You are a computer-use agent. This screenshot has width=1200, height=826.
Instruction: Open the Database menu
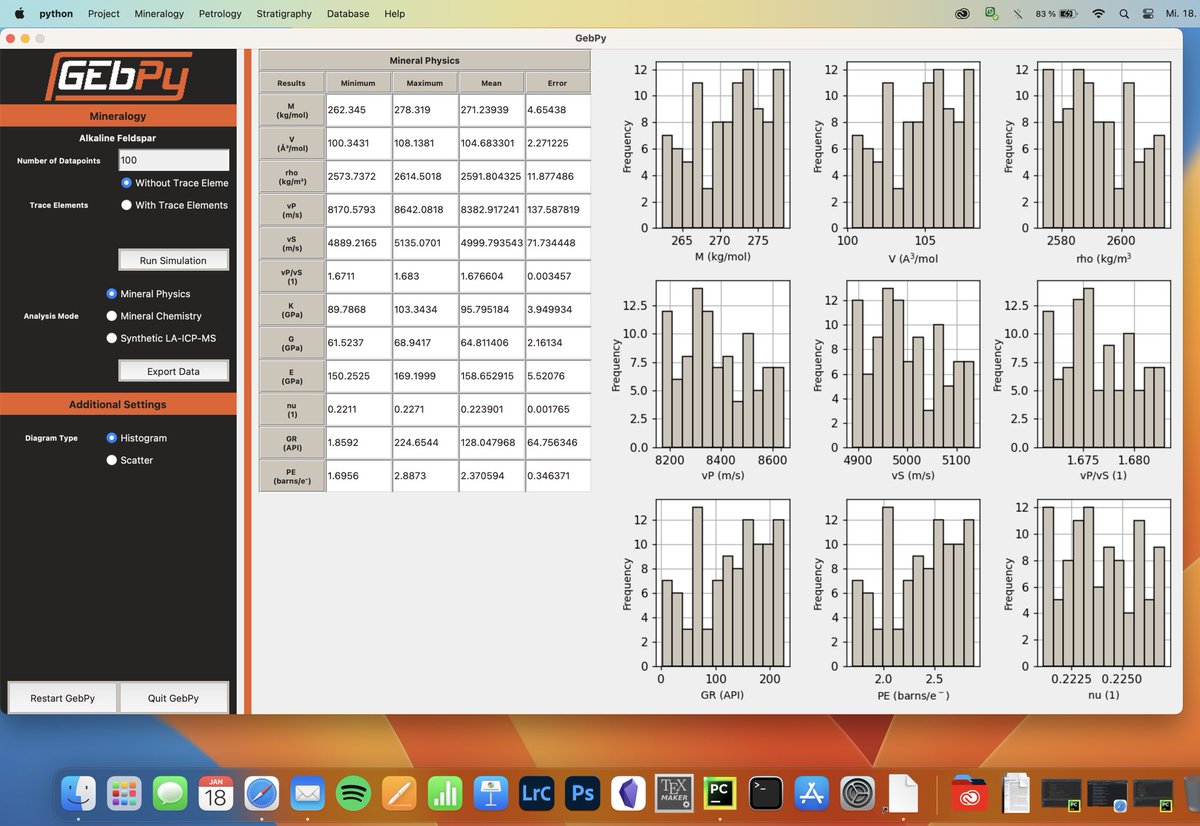(348, 14)
